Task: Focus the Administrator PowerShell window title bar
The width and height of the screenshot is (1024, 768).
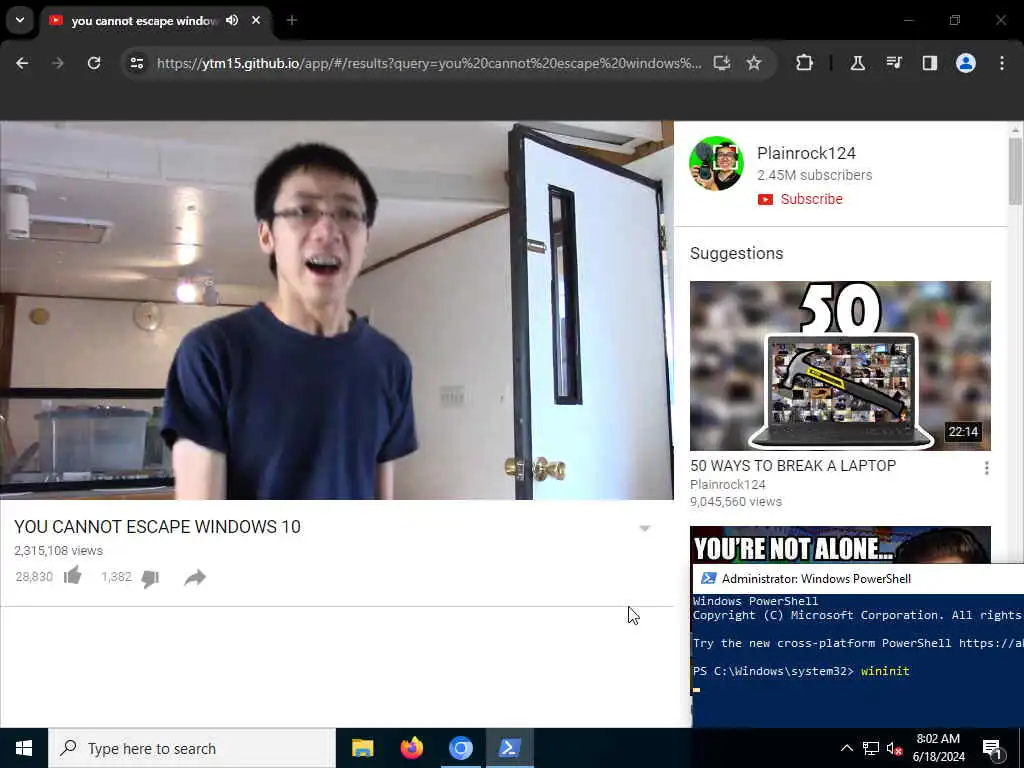Action: [858, 579]
